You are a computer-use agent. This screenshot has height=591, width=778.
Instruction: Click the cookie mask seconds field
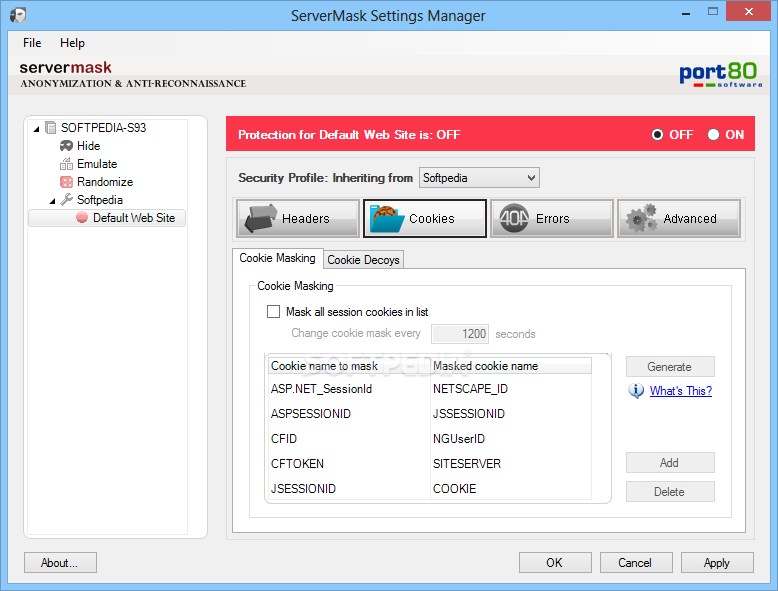460,333
